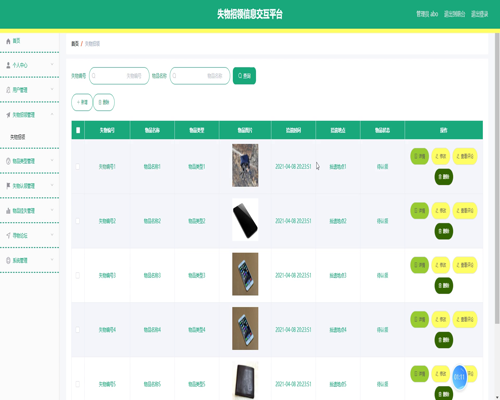Viewport: 500px width, 400px height.
Task: Click the 个人中心 person icon
Action: click(x=8, y=65)
